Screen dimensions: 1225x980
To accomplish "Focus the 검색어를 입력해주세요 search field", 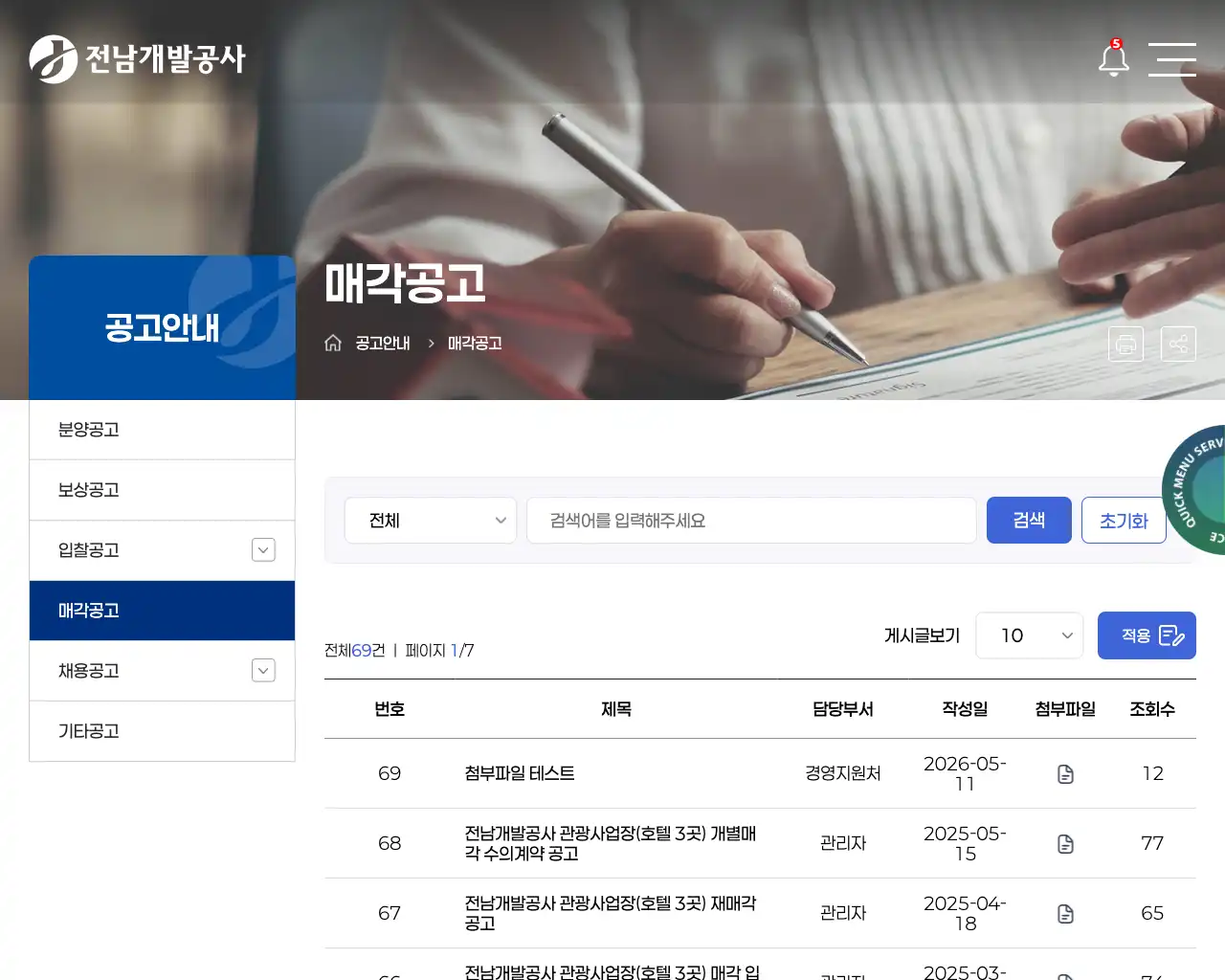I will 751,521.
